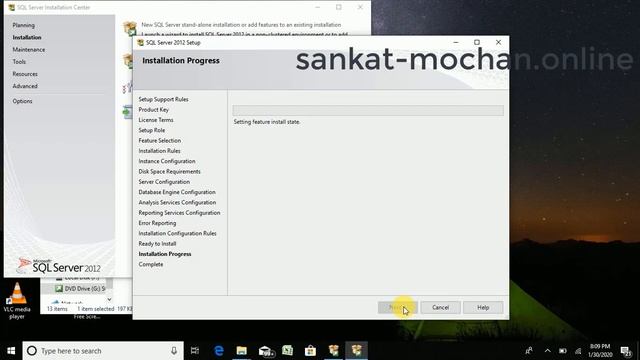640x360 pixels.
Task: Click the Help button in Setup
Action: pos(483,307)
